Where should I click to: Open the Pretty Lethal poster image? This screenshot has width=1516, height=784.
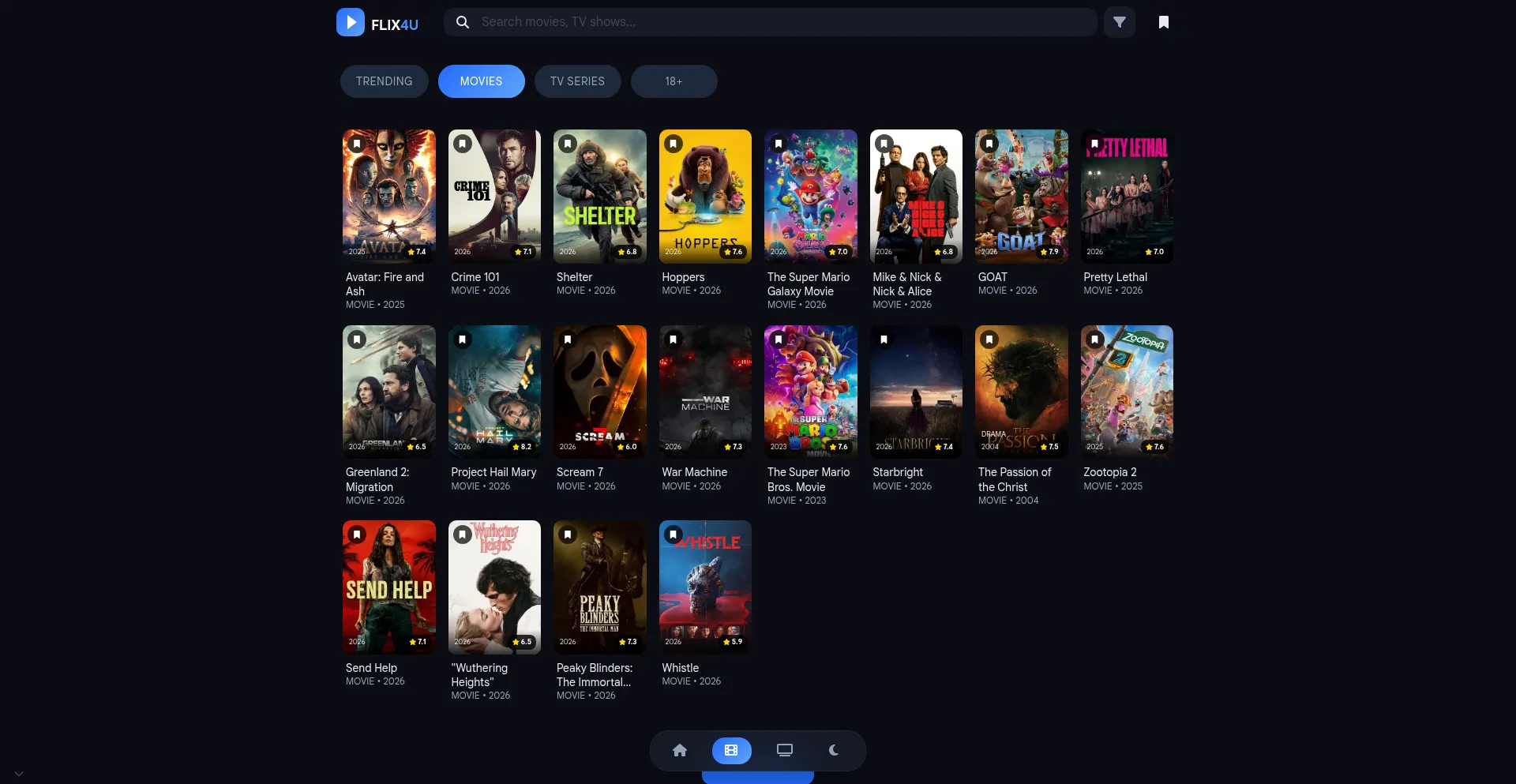(1127, 197)
